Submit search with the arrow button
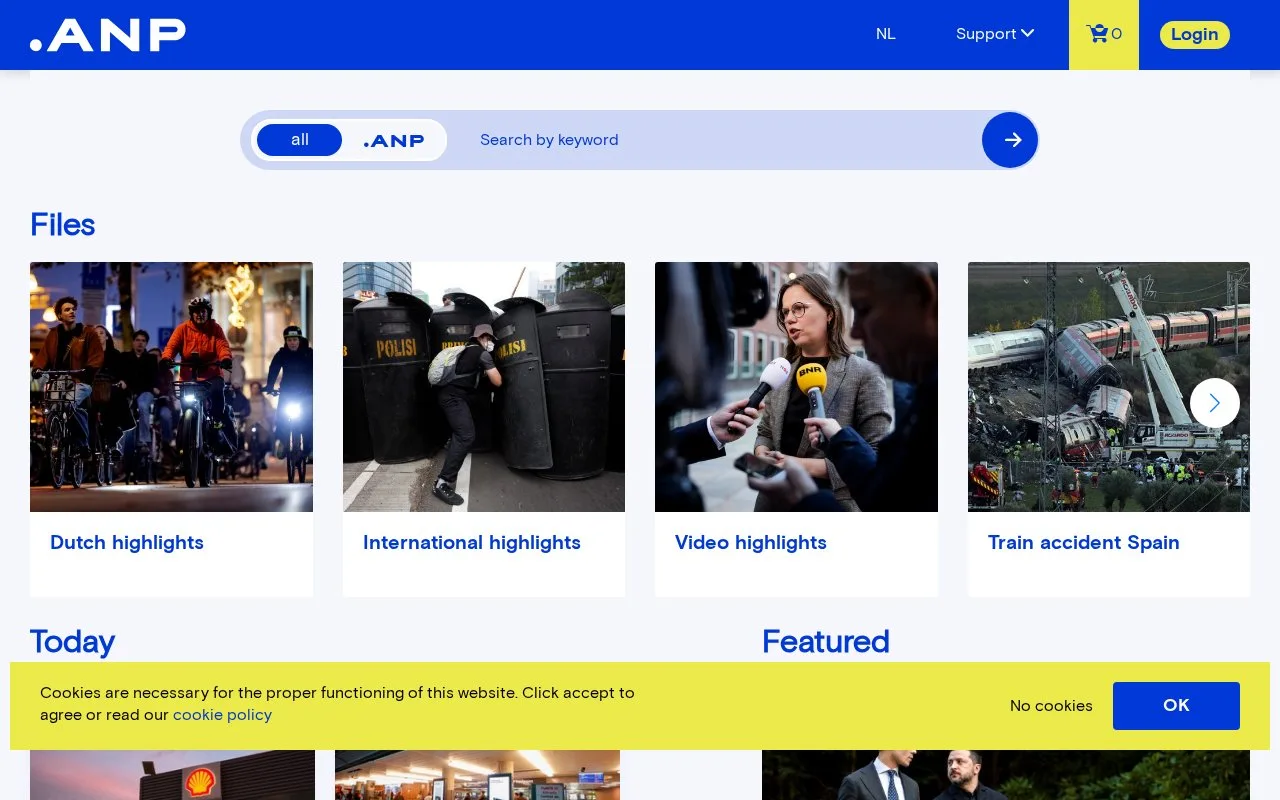 pyautogui.click(x=1010, y=140)
